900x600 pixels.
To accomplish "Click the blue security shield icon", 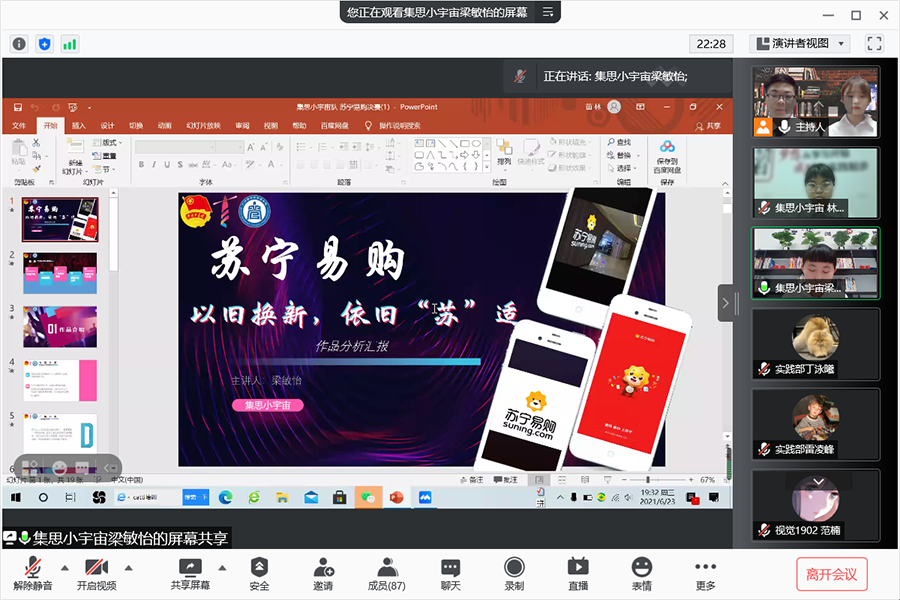I will coord(44,44).
